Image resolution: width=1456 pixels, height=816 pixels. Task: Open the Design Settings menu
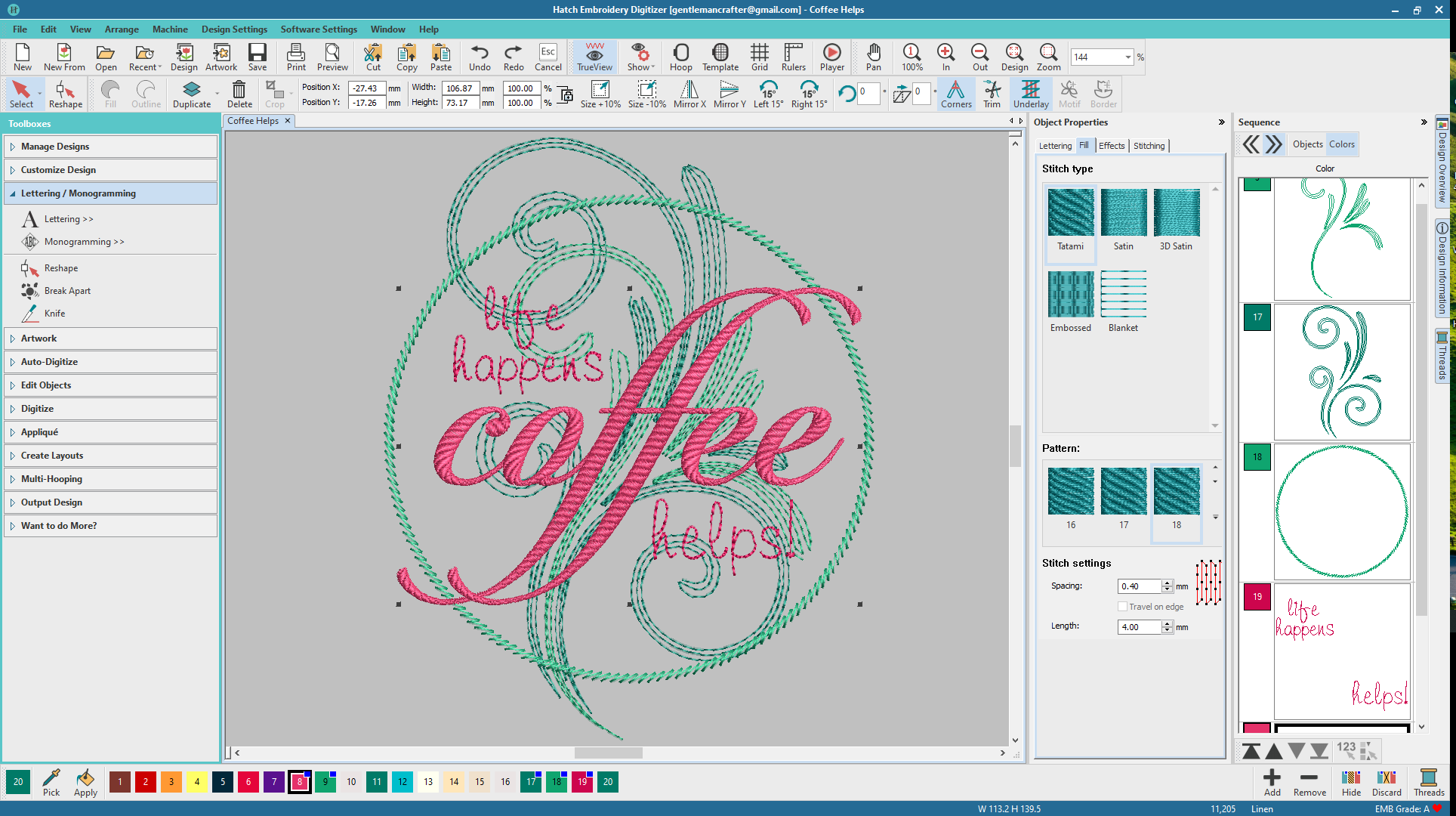[234, 29]
